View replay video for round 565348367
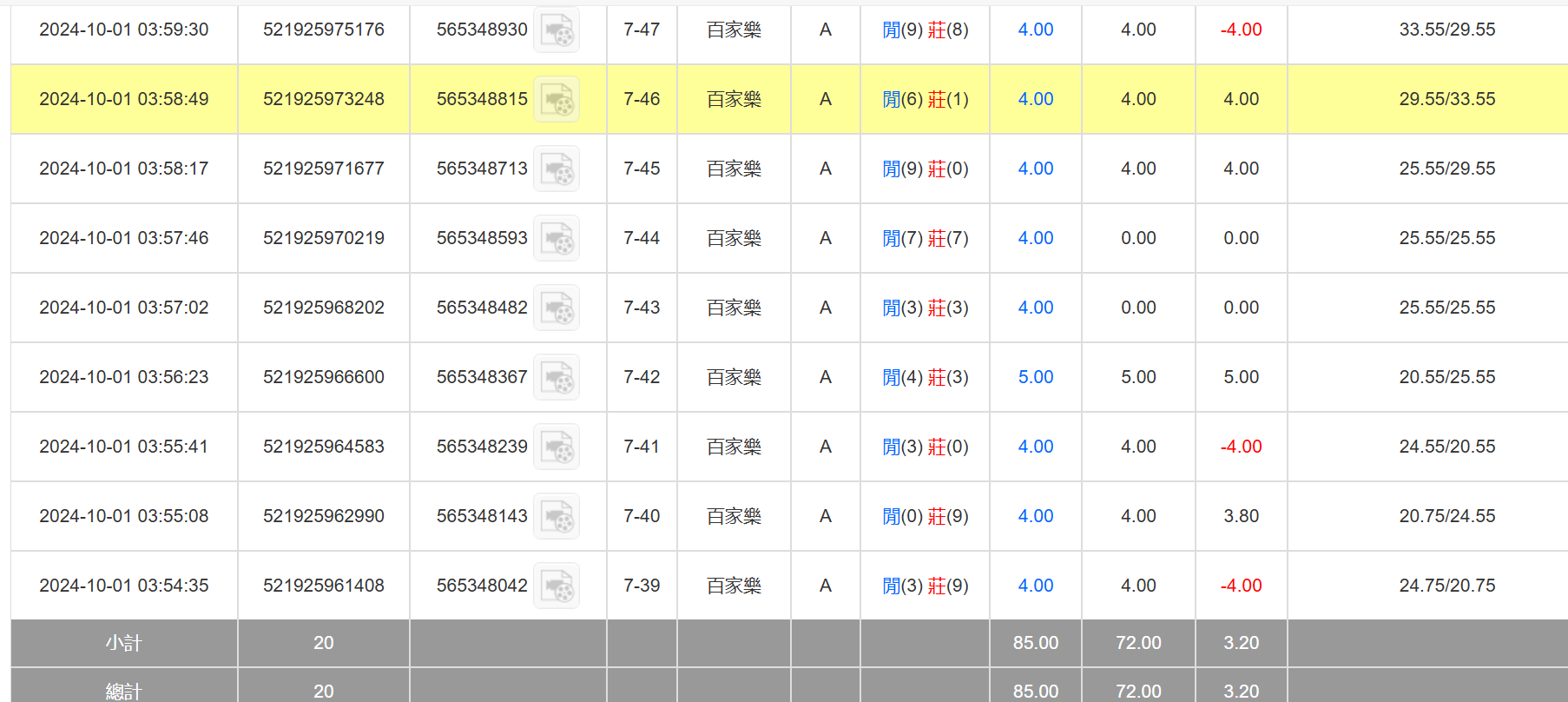Image resolution: width=1568 pixels, height=702 pixels. point(556,378)
